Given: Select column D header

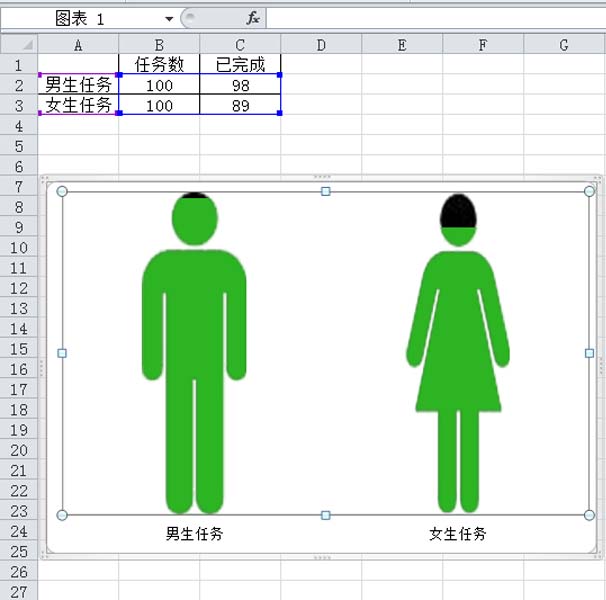Looking at the screenshot, I should pyautogui.click(x=321, y=44).
